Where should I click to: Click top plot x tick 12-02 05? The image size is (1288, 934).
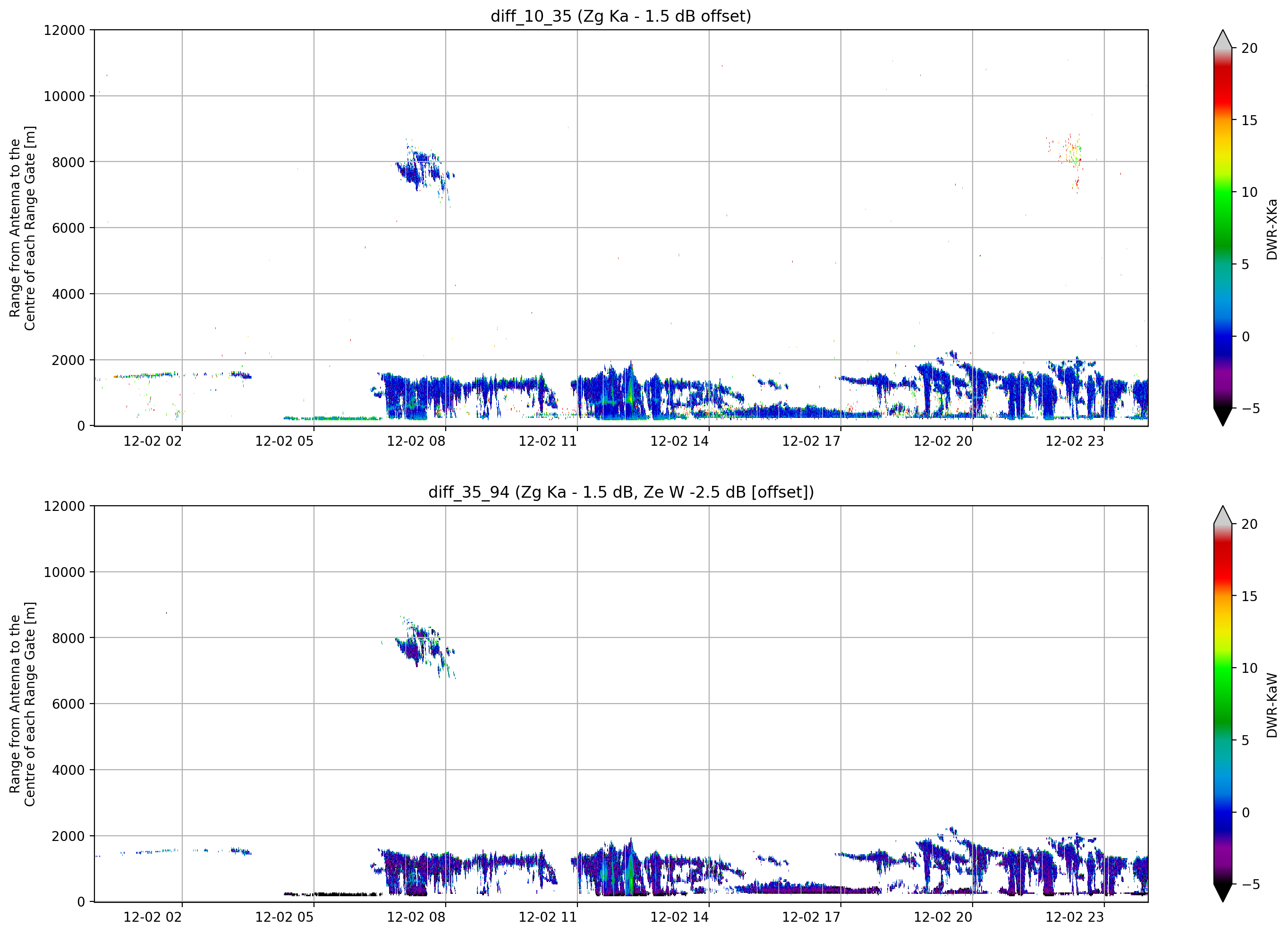[x=285, y=442]
